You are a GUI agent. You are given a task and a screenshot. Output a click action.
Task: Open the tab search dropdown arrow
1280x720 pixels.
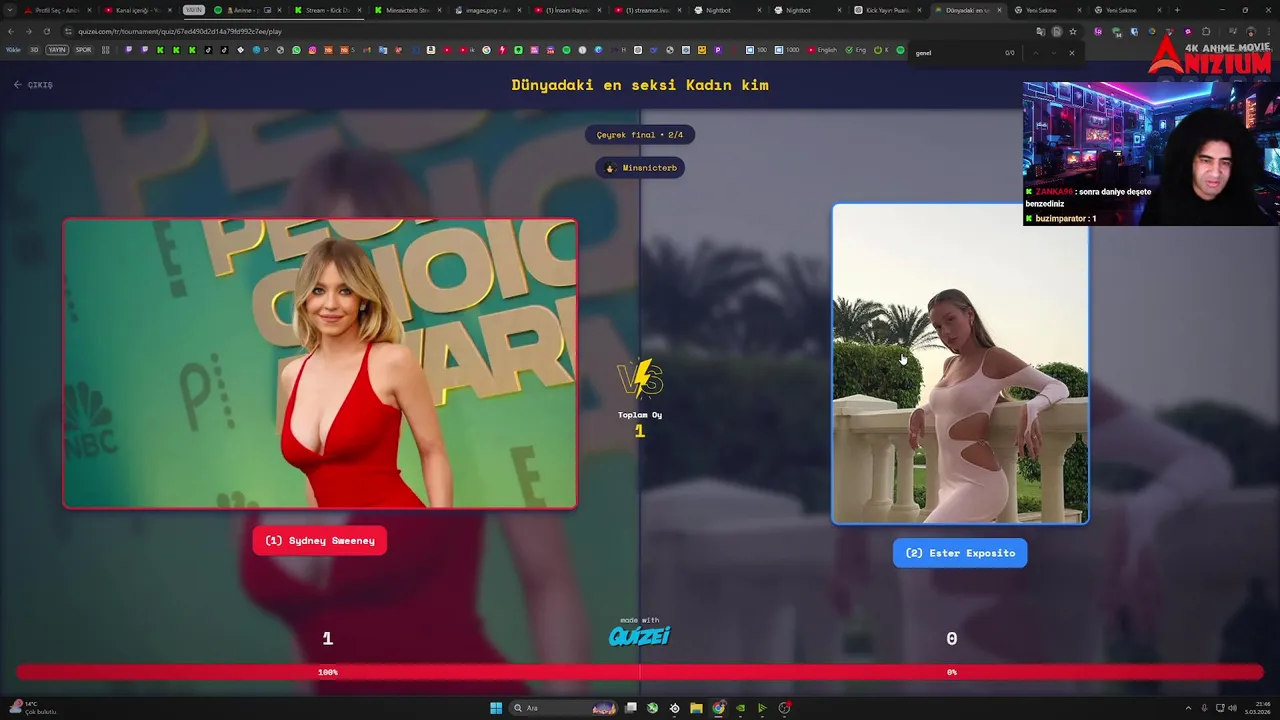pyautogui.click(x=9, y=10)
